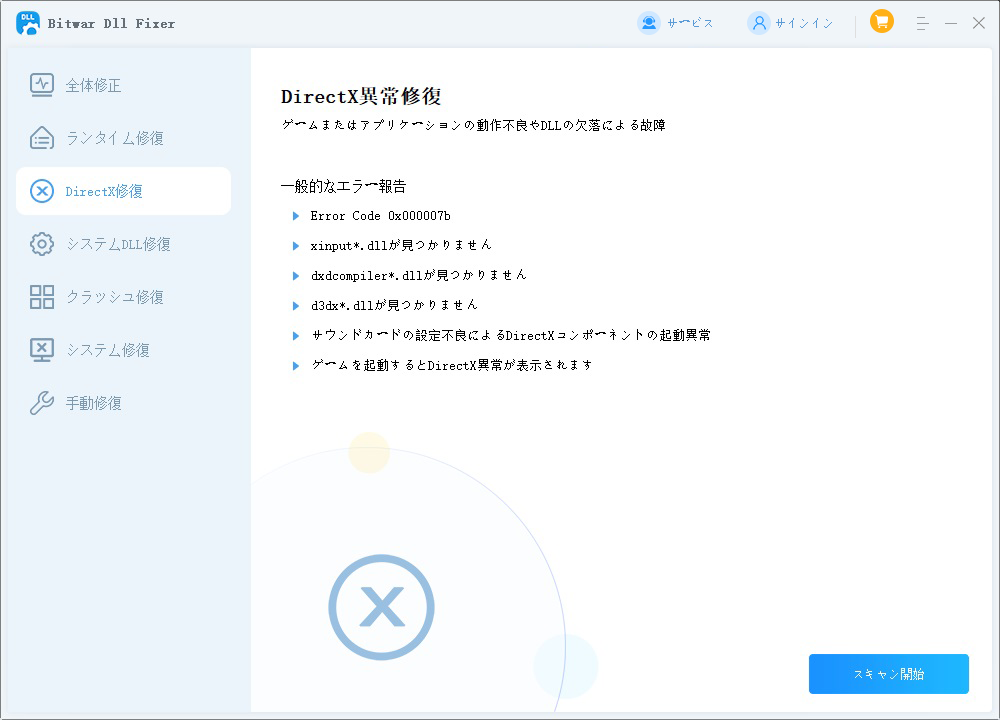Select text dxdcompiler*.dllが見つかりません
This screenshot has width=1000, height=720.
click(x=418, y=276)
